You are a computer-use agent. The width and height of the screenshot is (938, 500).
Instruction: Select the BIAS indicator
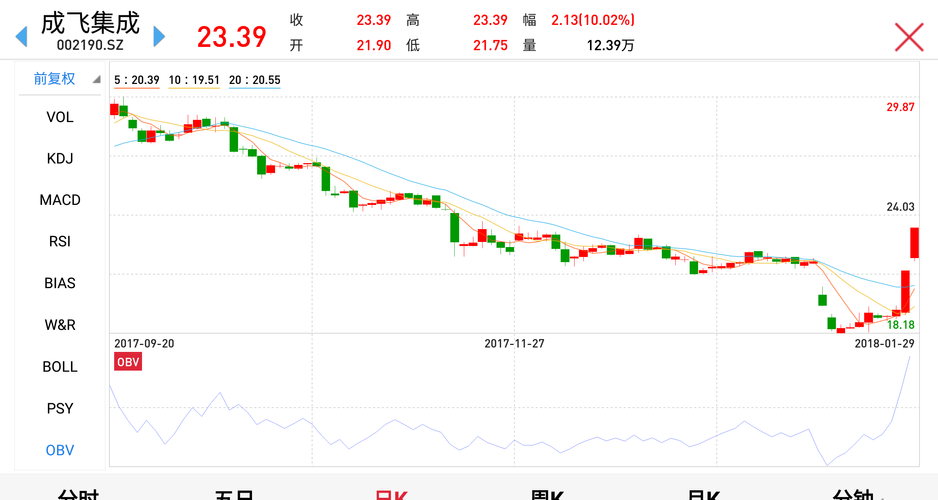pos(60,283)
